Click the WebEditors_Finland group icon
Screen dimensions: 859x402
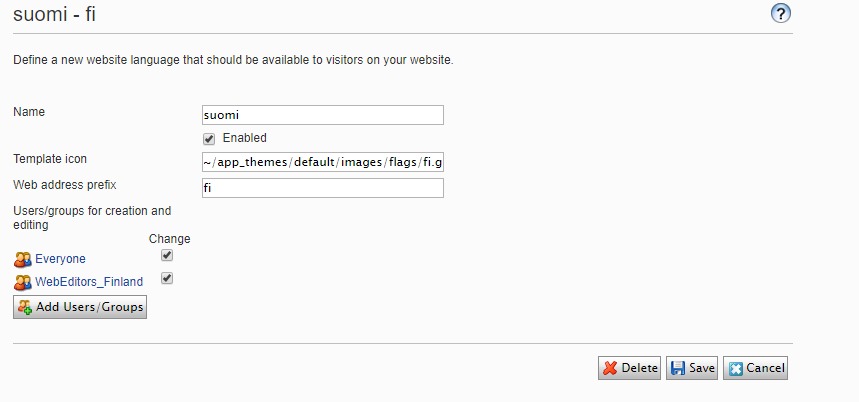[23, 282]
